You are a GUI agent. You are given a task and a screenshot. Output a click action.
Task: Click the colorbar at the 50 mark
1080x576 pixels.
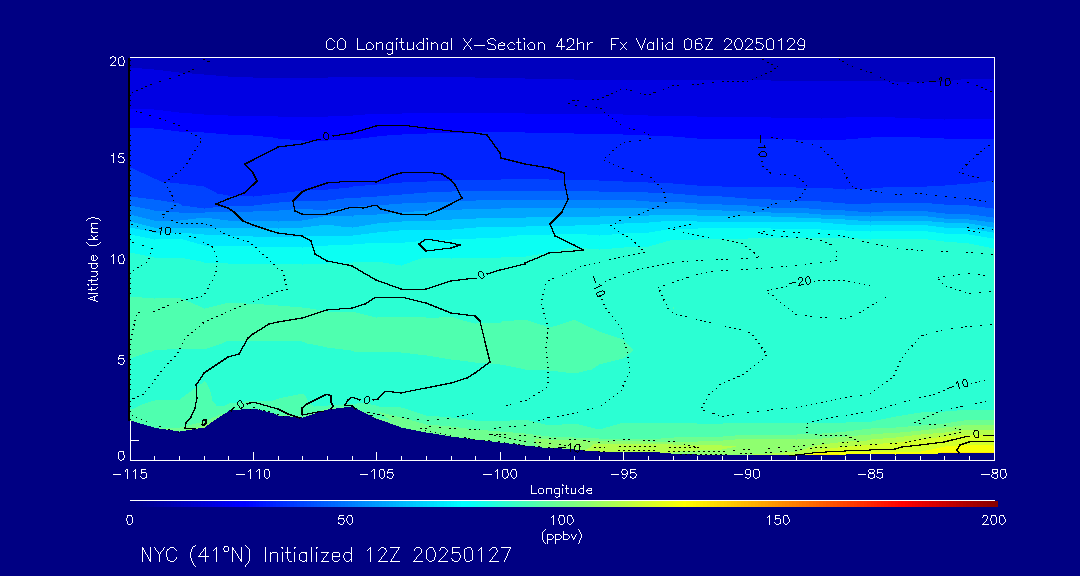click(346, 502)
